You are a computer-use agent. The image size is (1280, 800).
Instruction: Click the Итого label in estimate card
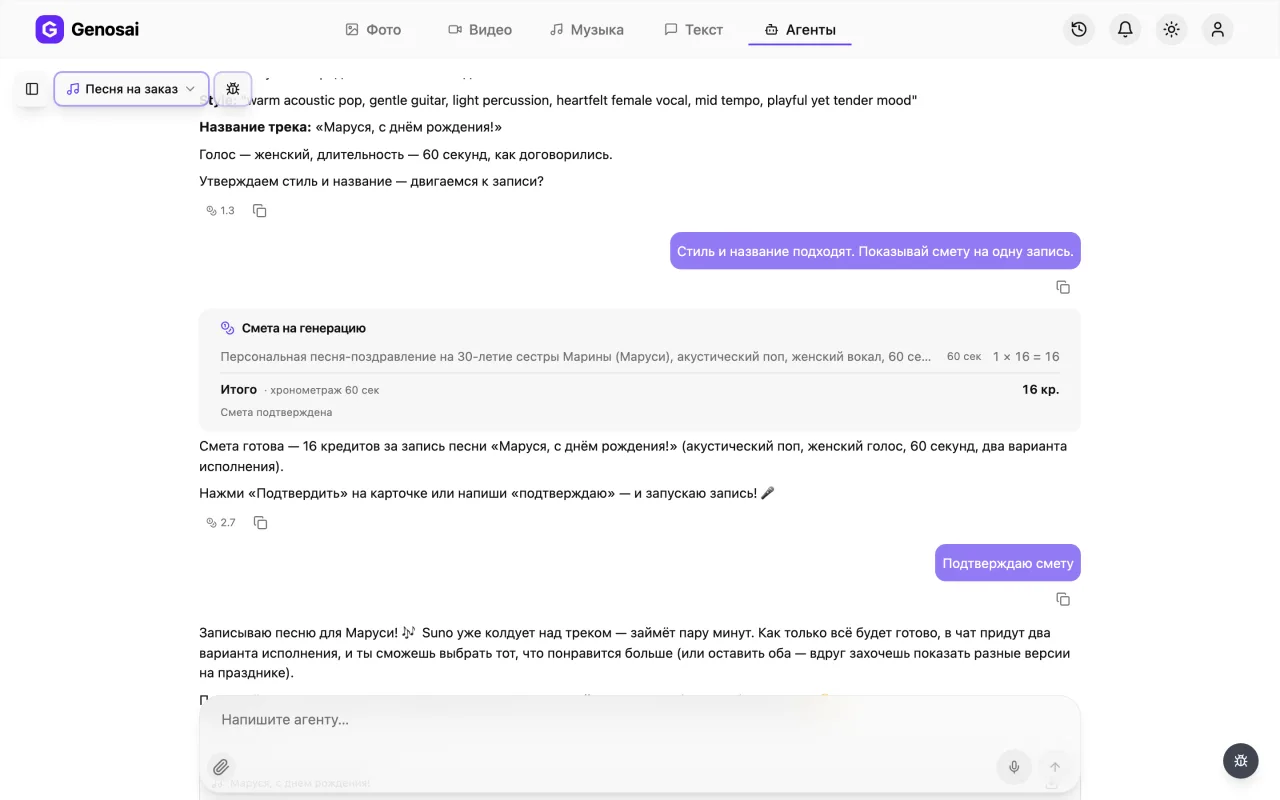(239, 389)
